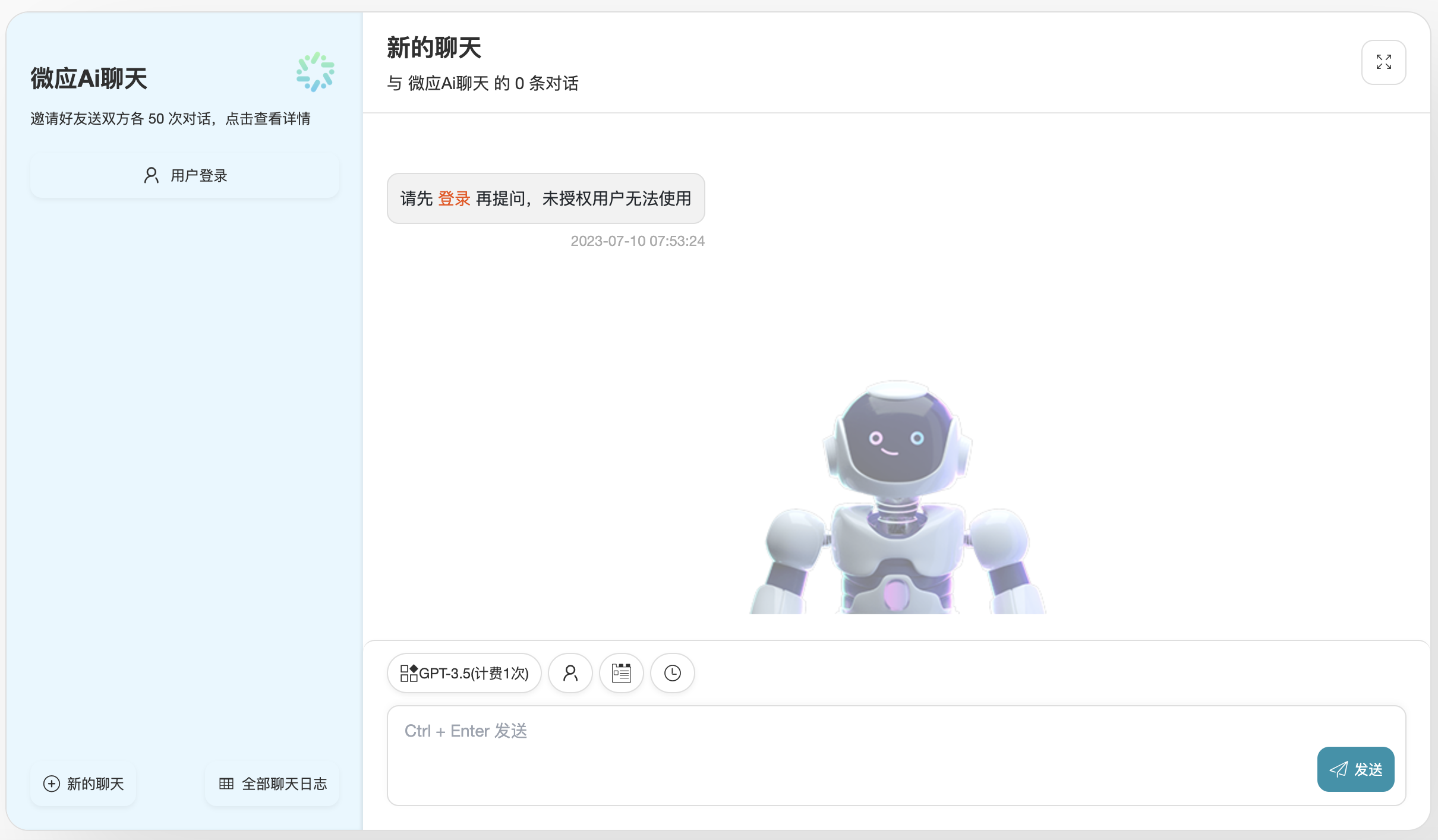Click the paper plane send icon

click(1338, 769)
